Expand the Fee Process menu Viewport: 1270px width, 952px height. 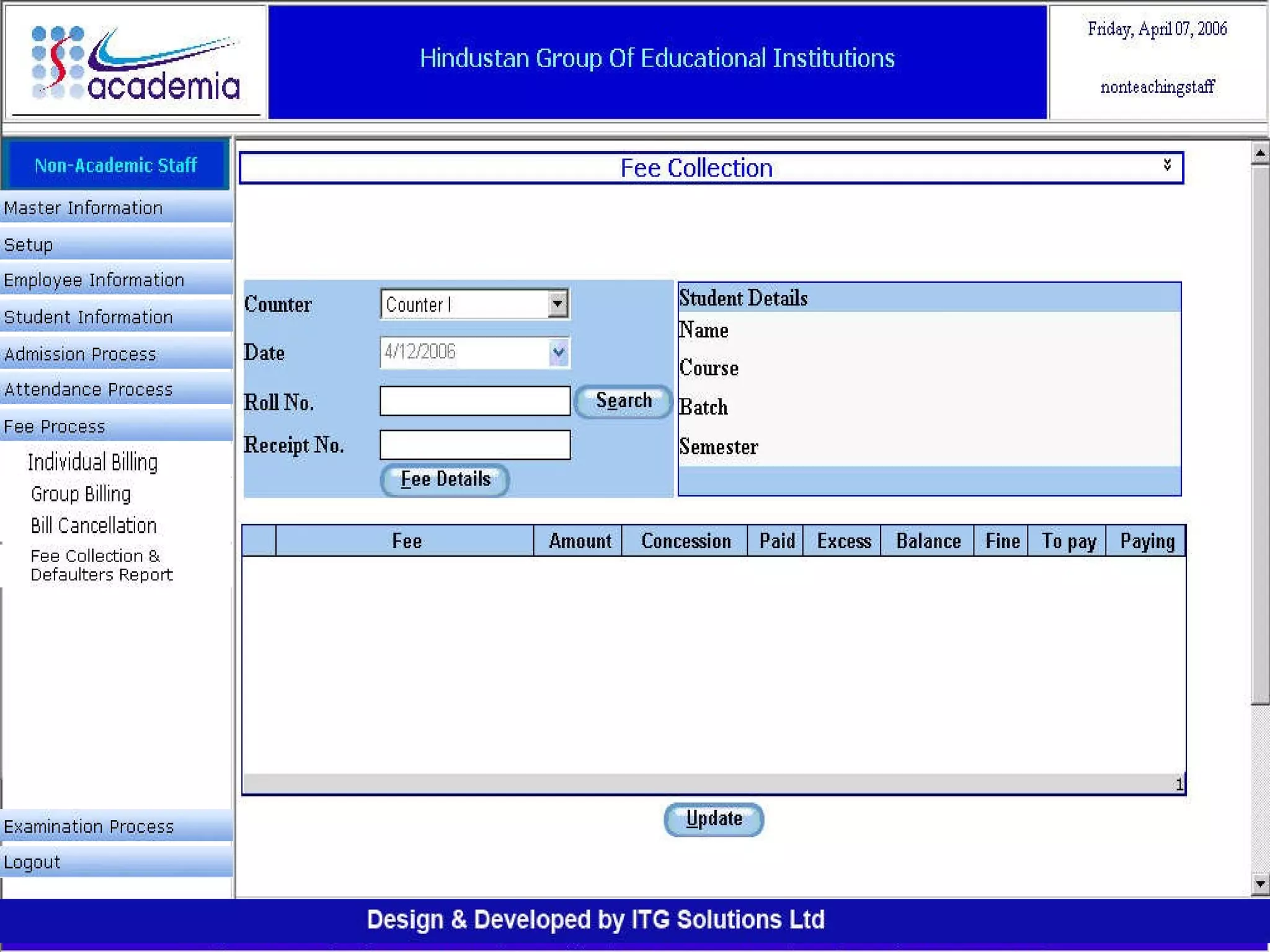(55, 427)
